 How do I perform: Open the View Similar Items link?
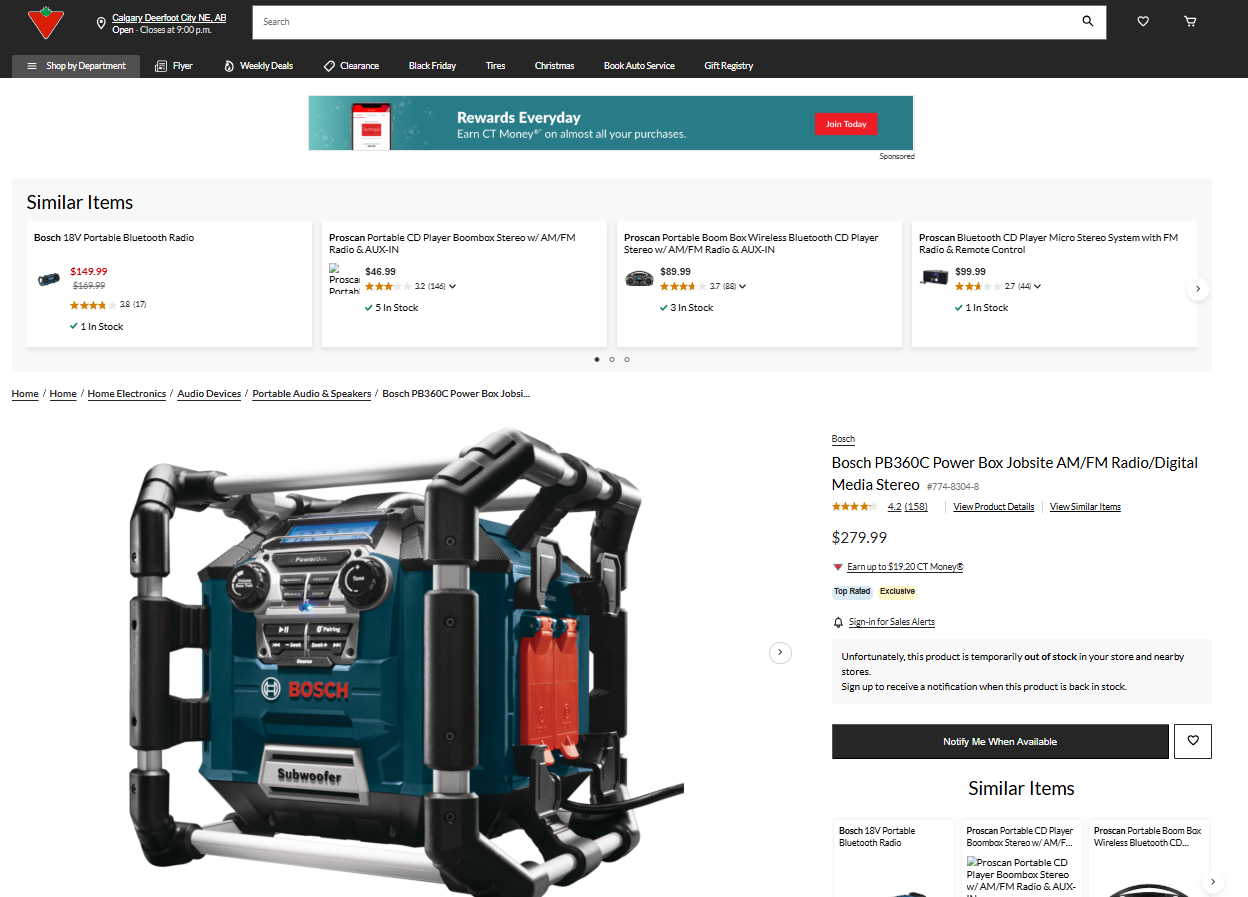point(1085,506)
